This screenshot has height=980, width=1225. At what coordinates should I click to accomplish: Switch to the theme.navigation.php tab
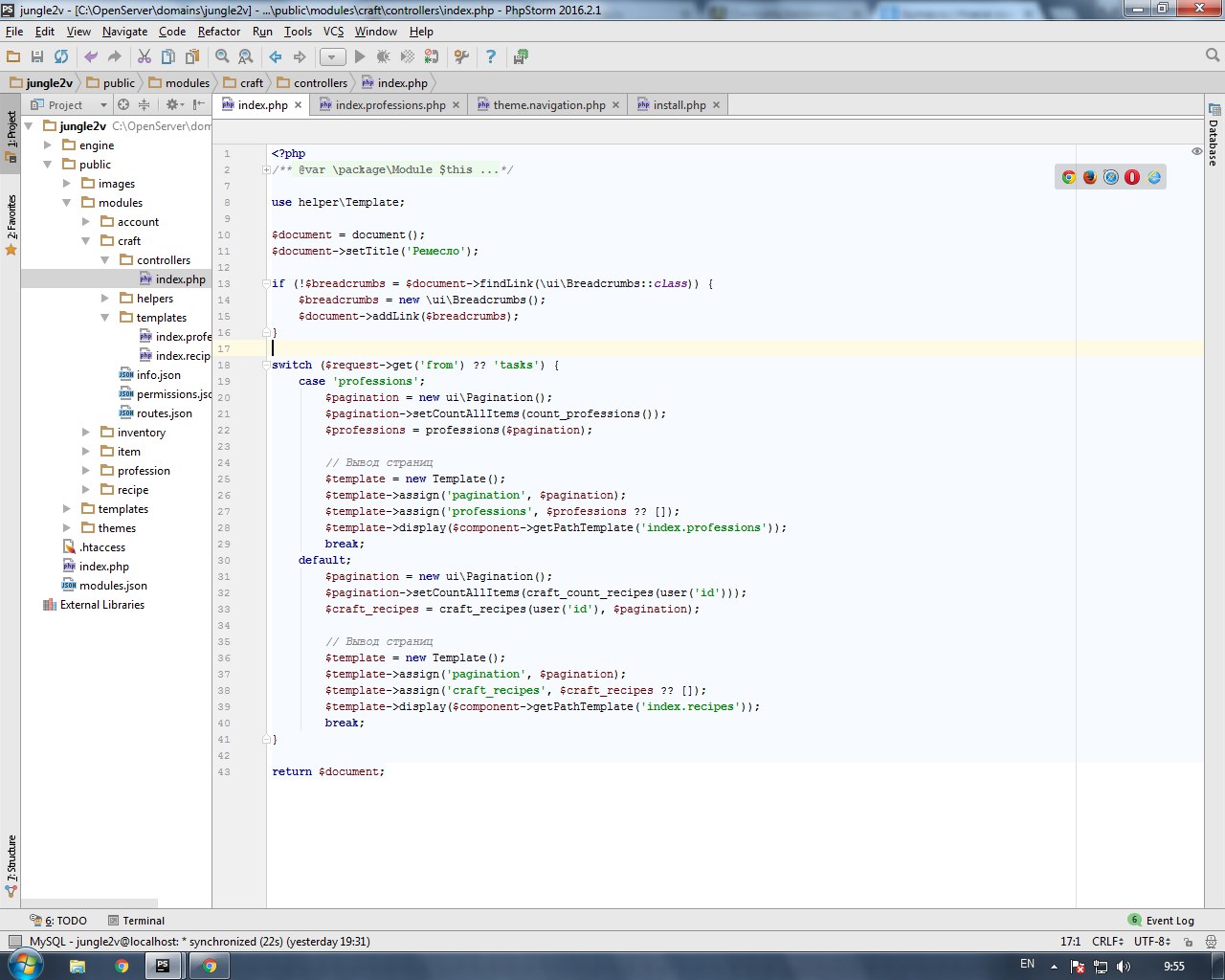548,105
